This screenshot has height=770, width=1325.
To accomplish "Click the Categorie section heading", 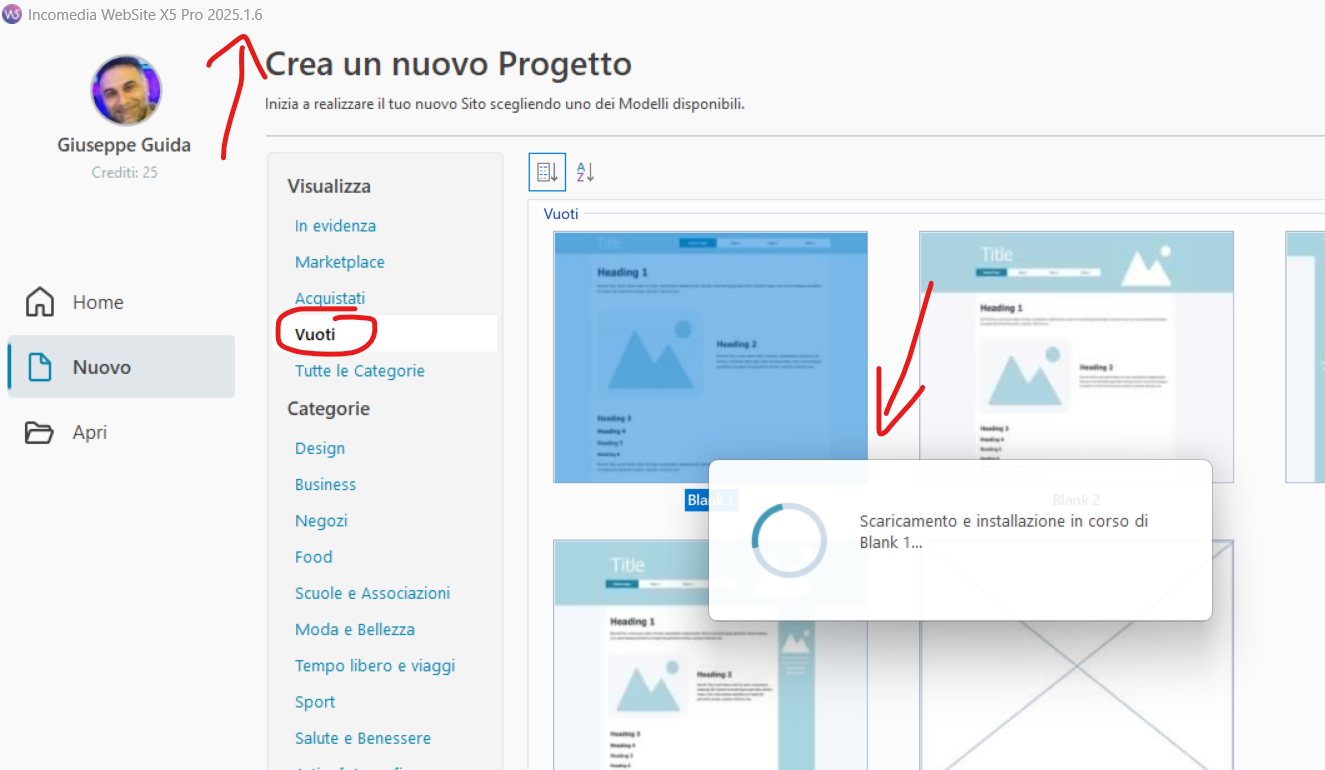I will click(x=329, y=408).
